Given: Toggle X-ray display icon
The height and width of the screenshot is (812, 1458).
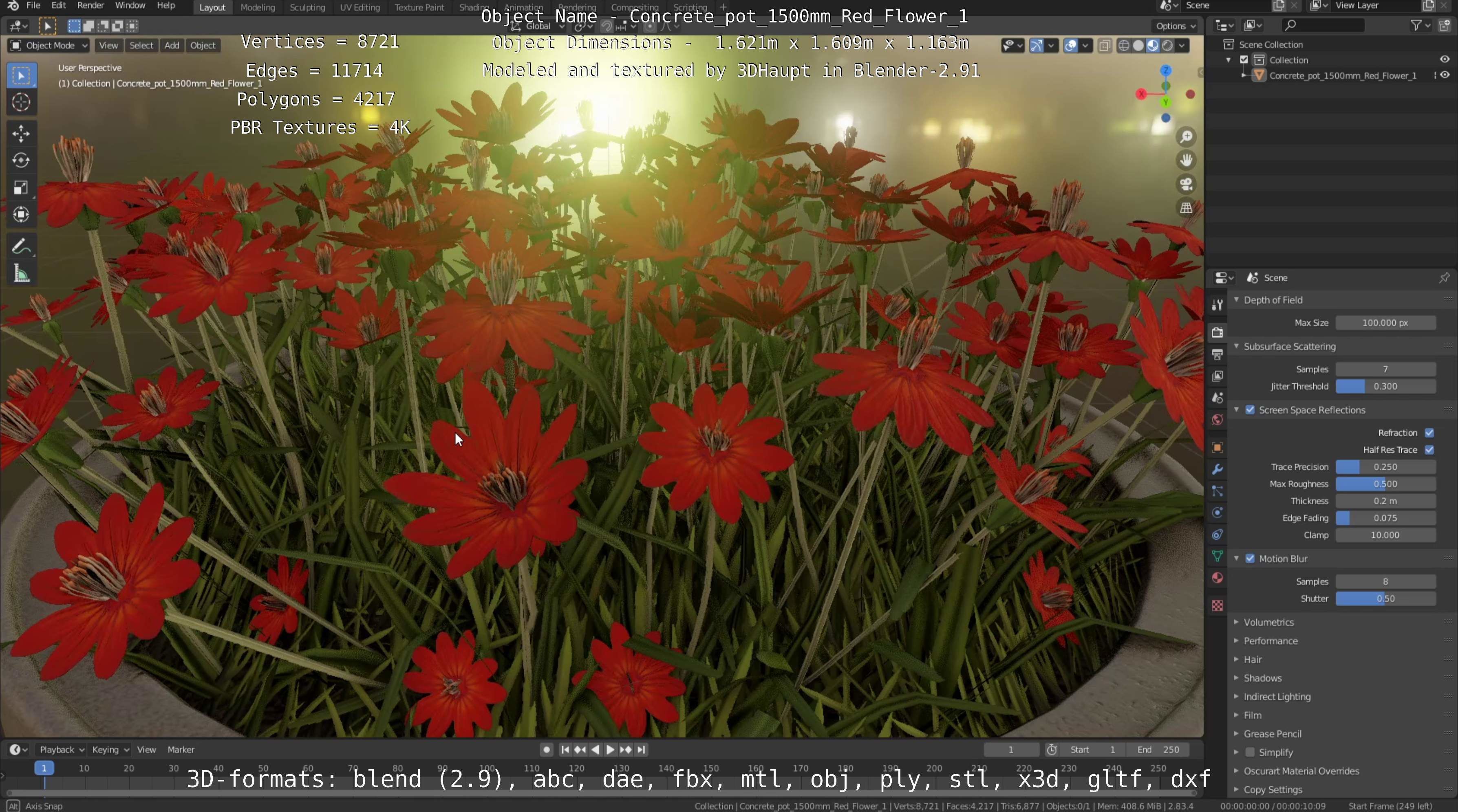Looking at the screenshot, I should 1104,46.
